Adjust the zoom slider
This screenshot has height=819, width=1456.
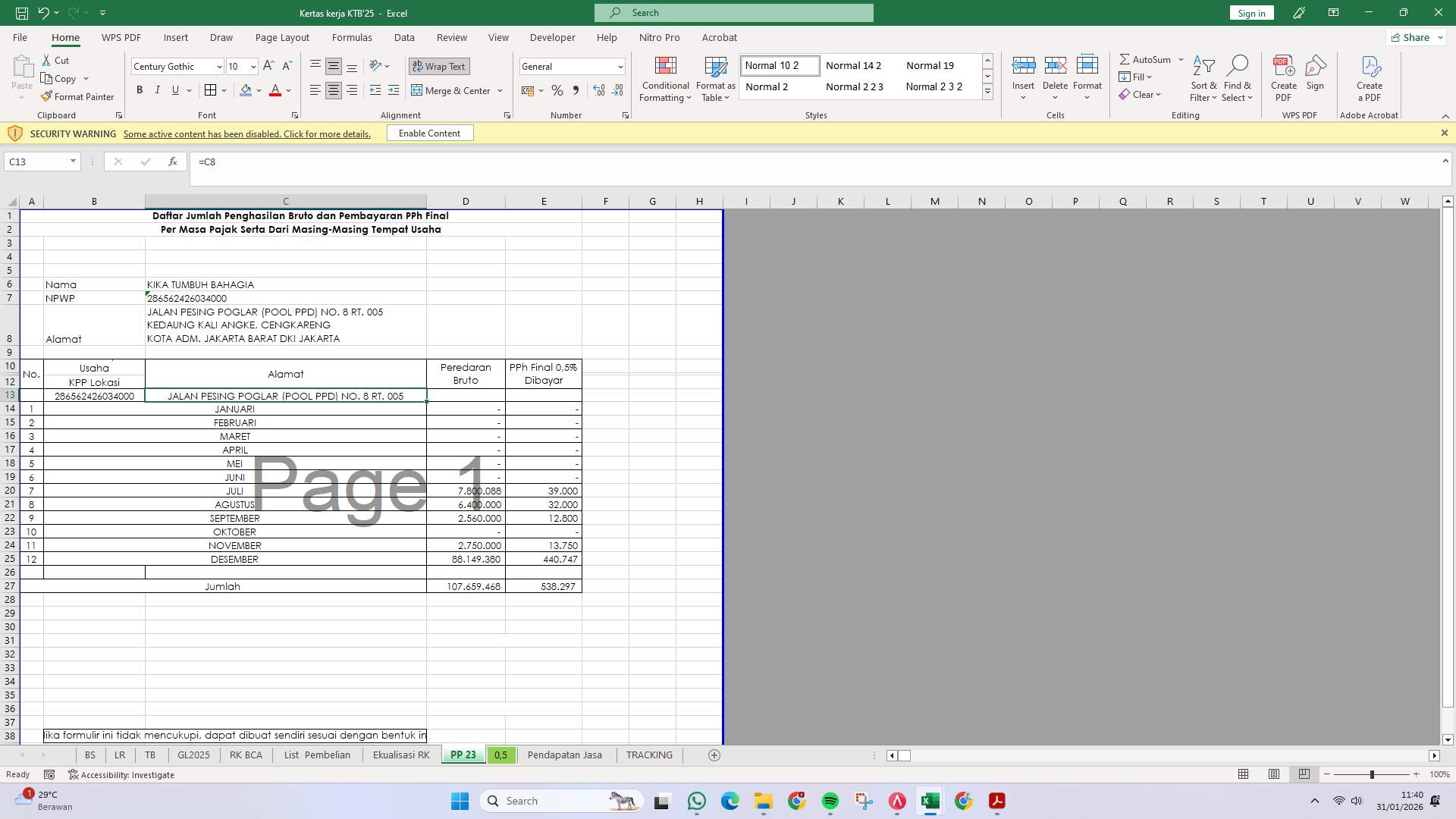point(1373,774)
